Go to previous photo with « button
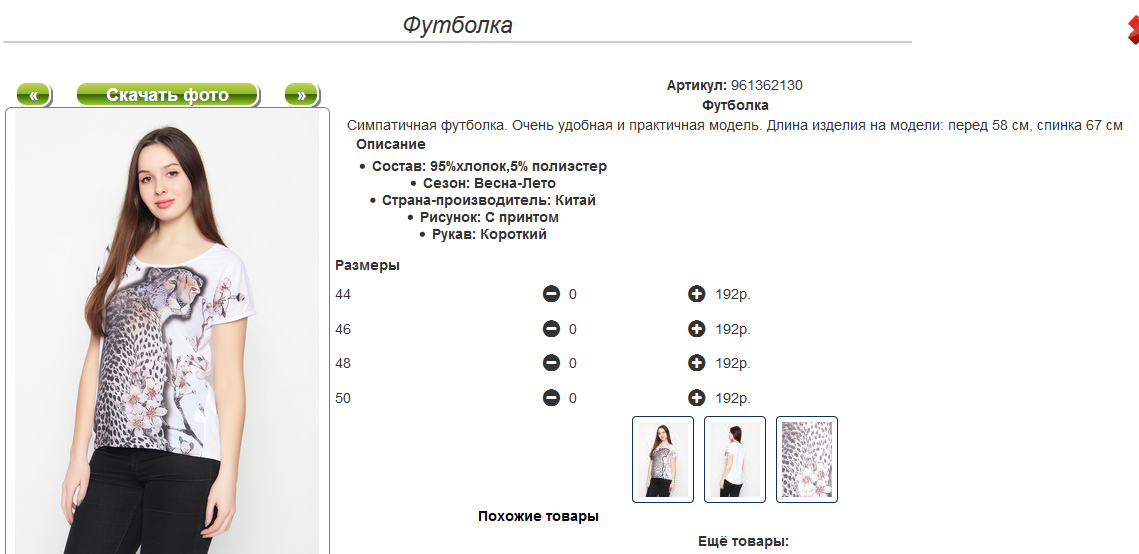The image size is (1139, 554). [33, 95]
